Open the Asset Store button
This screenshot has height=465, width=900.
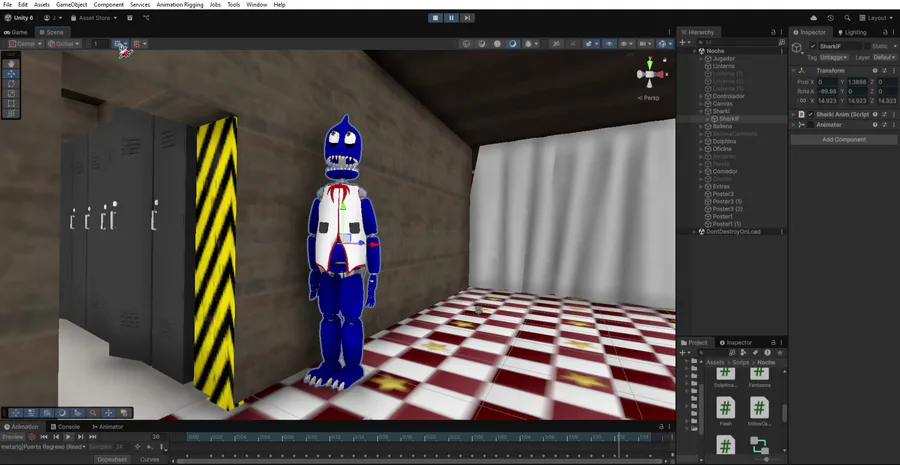tap(94, 18)
